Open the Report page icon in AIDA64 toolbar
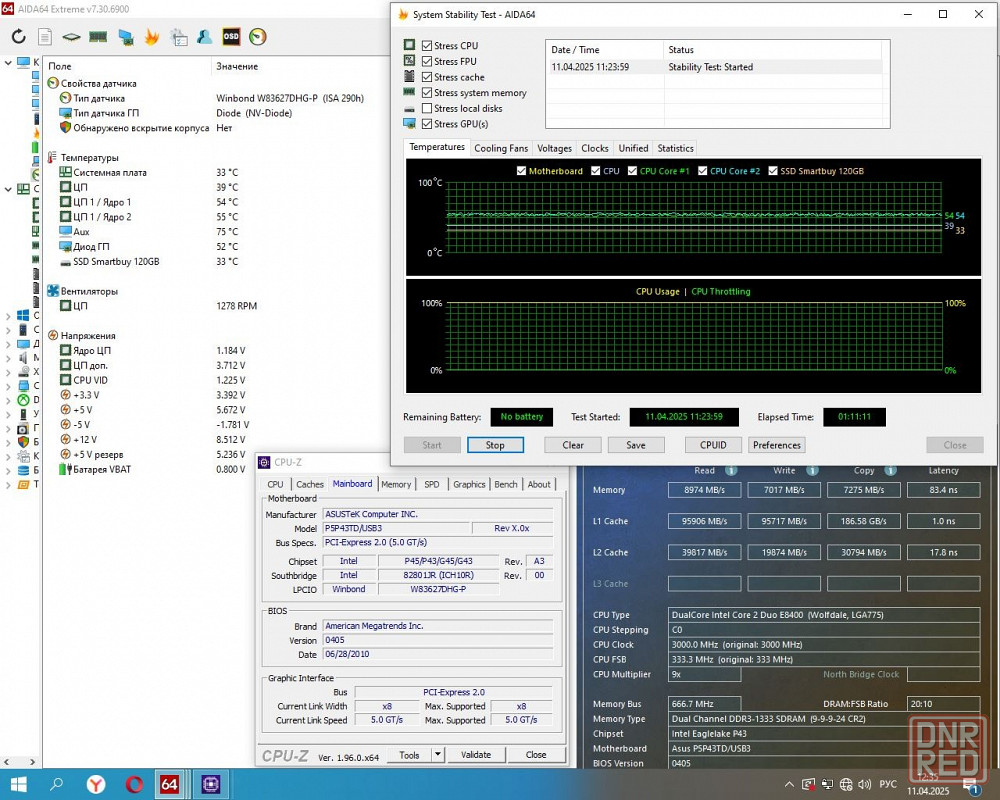 [45, 36]
